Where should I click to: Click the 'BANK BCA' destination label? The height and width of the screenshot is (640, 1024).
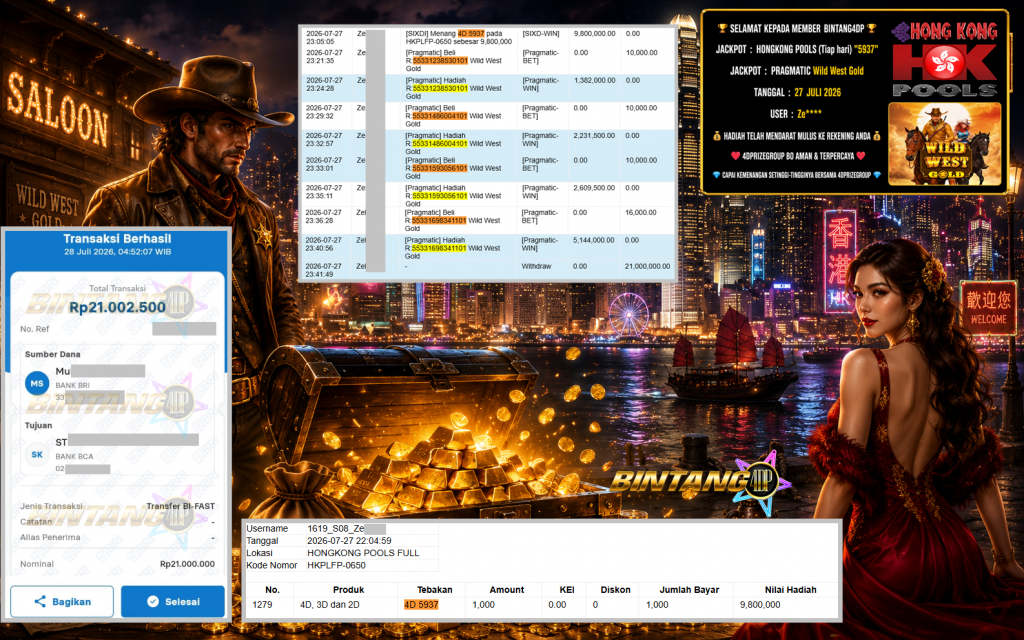(74, 456)
